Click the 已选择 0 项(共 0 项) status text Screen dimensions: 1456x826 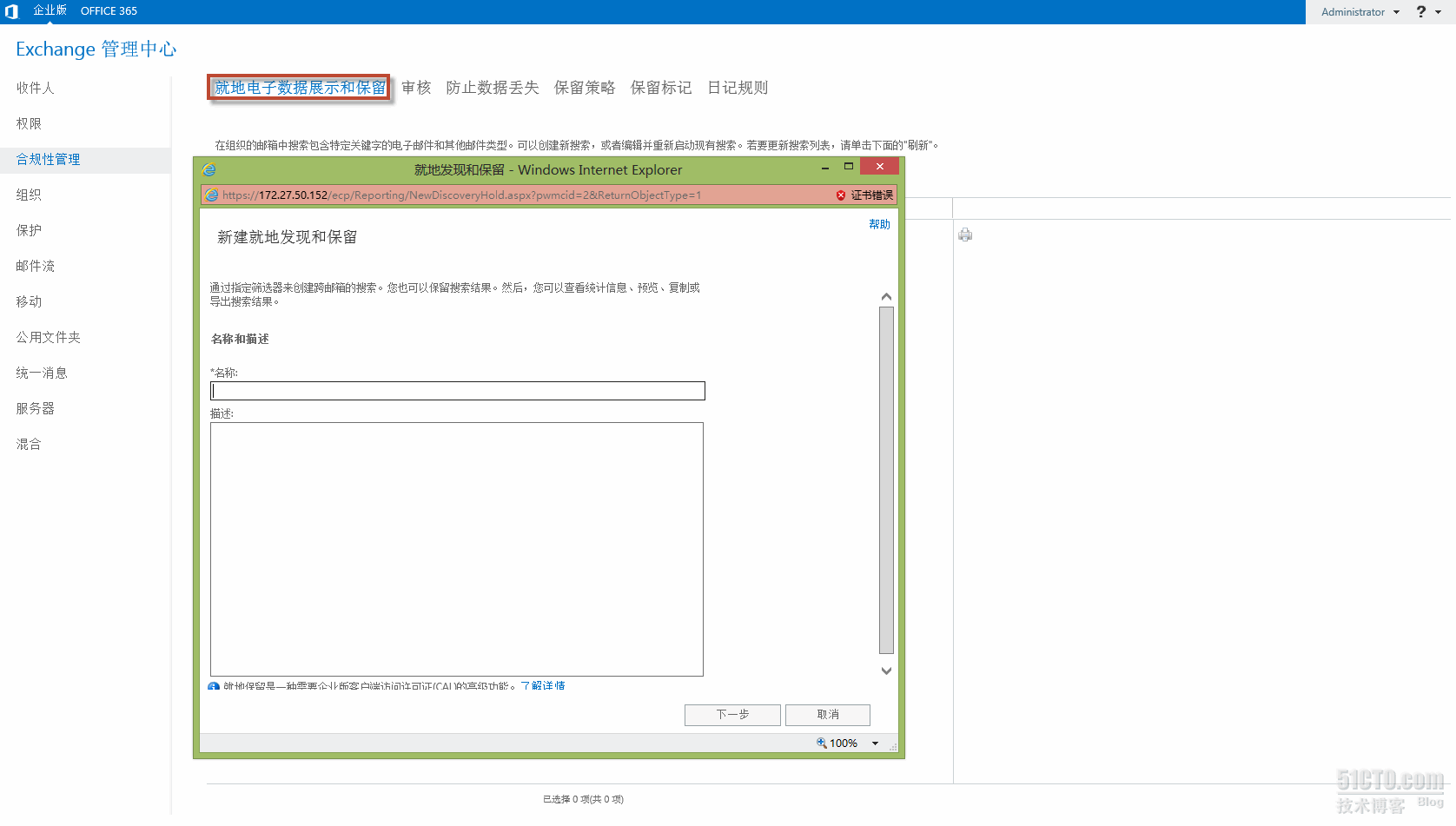pos(583,799)
